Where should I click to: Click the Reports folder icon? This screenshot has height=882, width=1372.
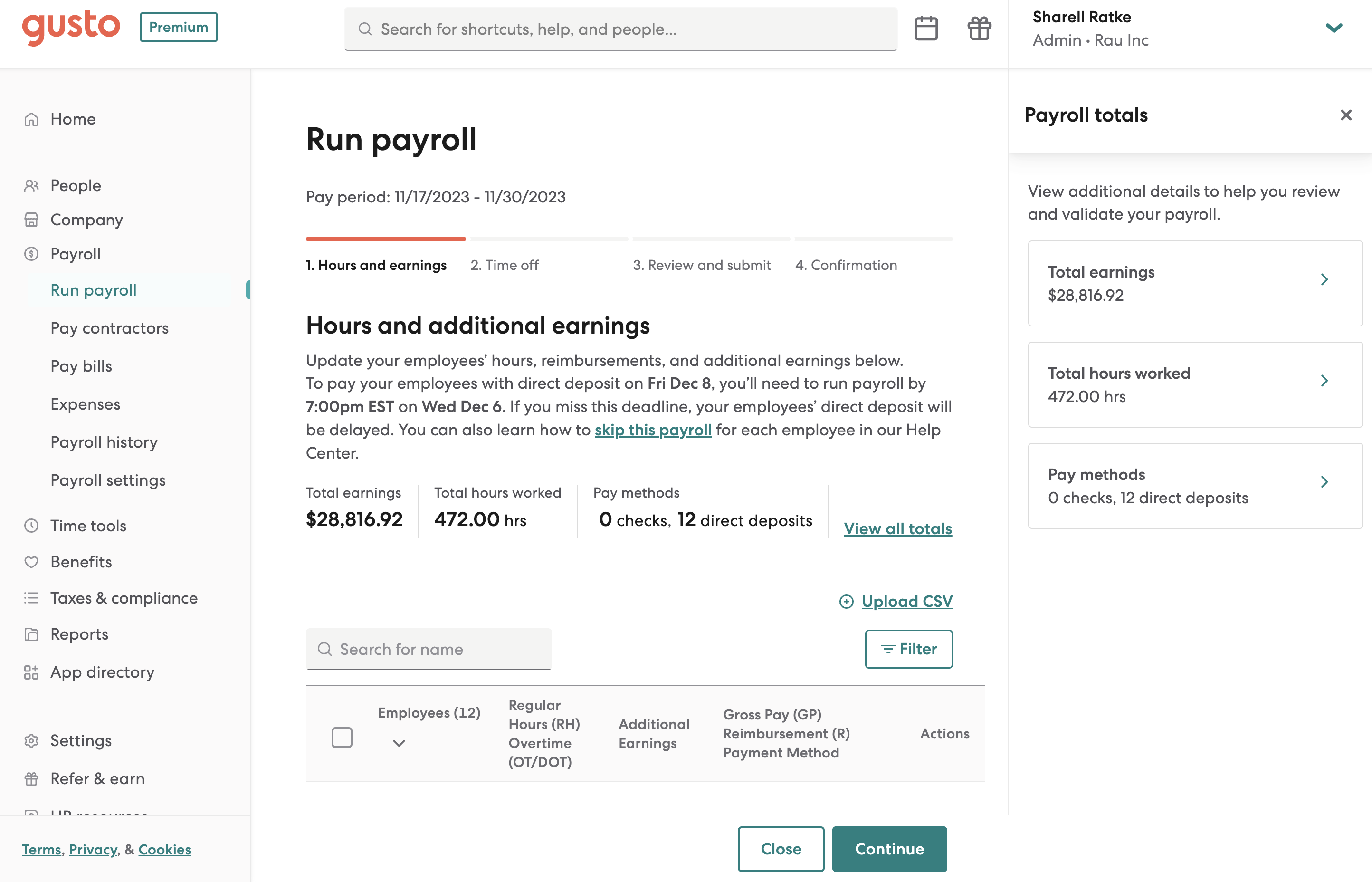coord(31,634)
